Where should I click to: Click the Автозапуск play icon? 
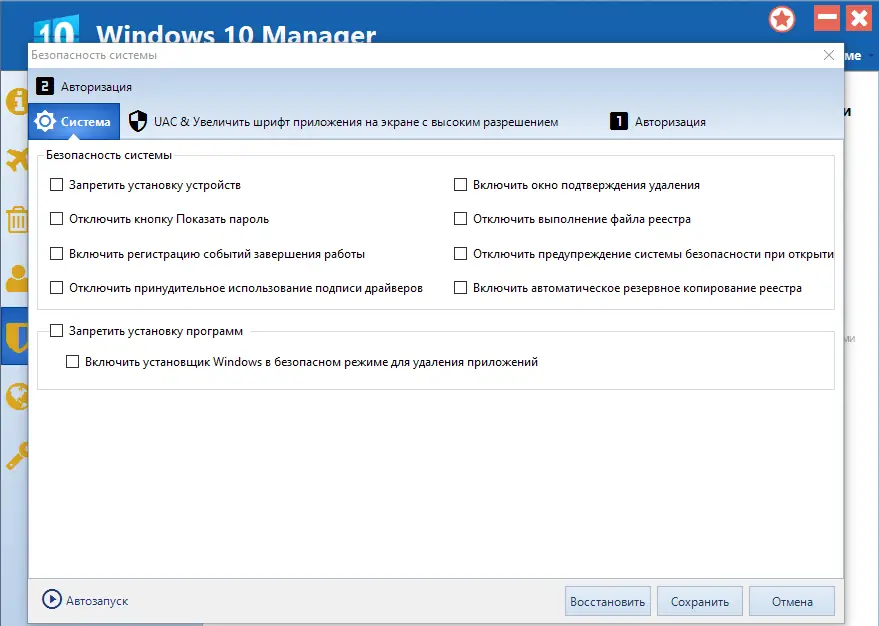[x=52, y=599]
